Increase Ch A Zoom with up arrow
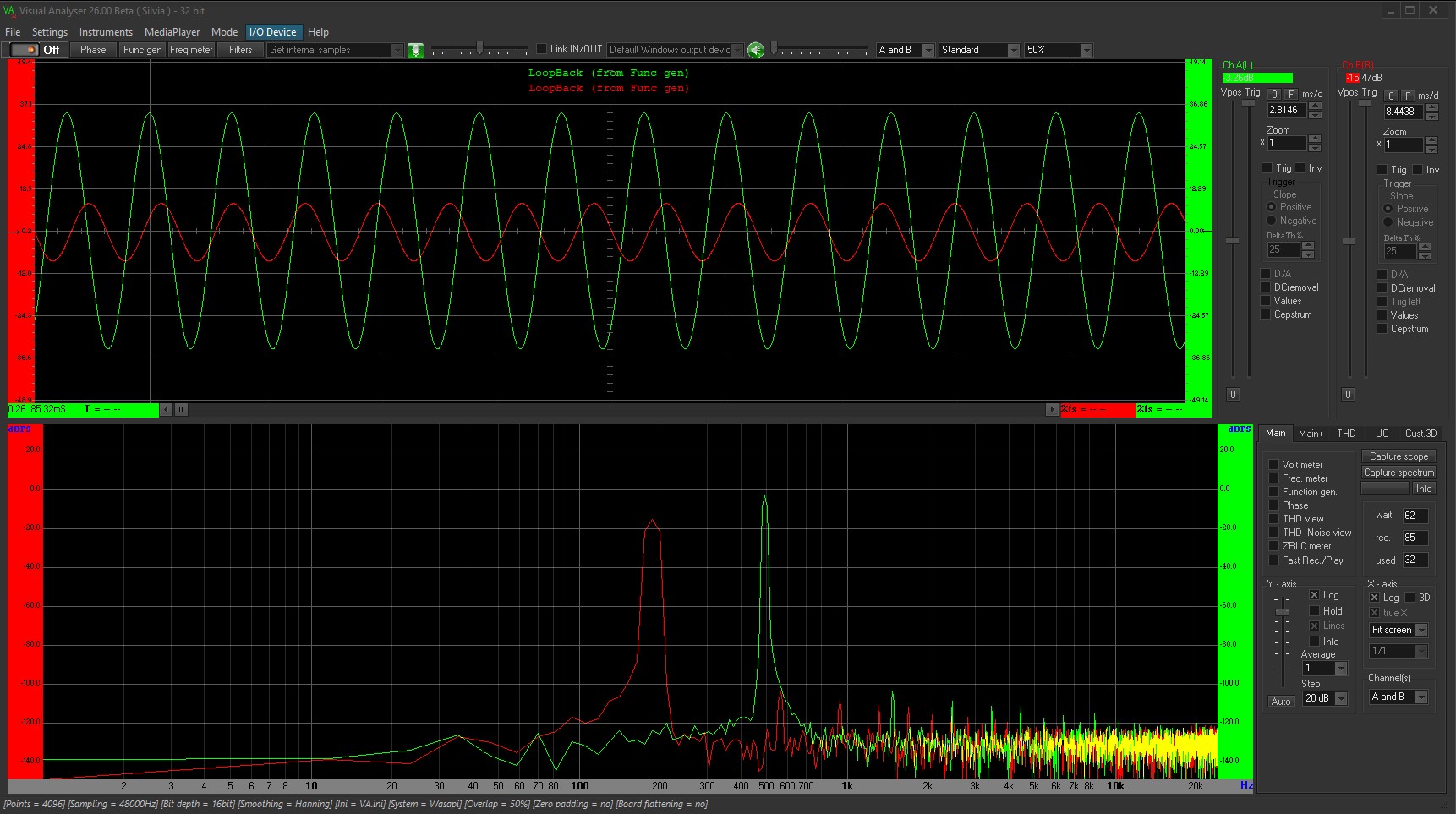 click(x=1315, y=139)
